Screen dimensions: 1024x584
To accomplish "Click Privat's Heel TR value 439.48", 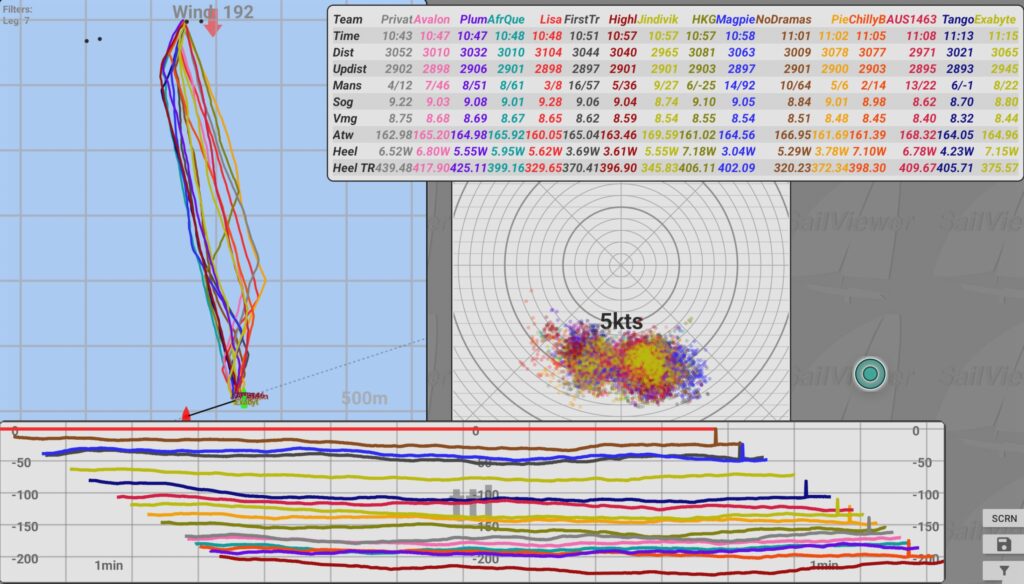I will 394,168.
